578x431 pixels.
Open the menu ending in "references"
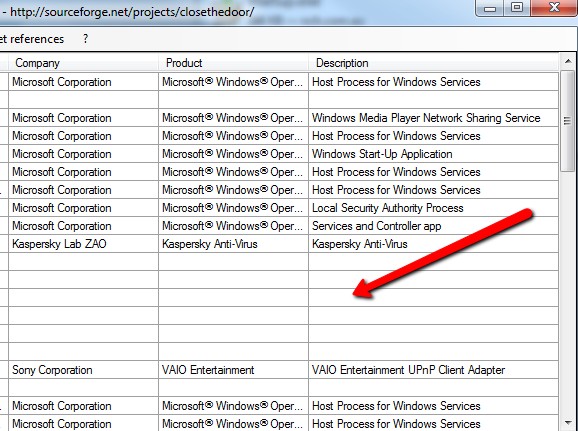pyautogui.click(x=32, y=39)
